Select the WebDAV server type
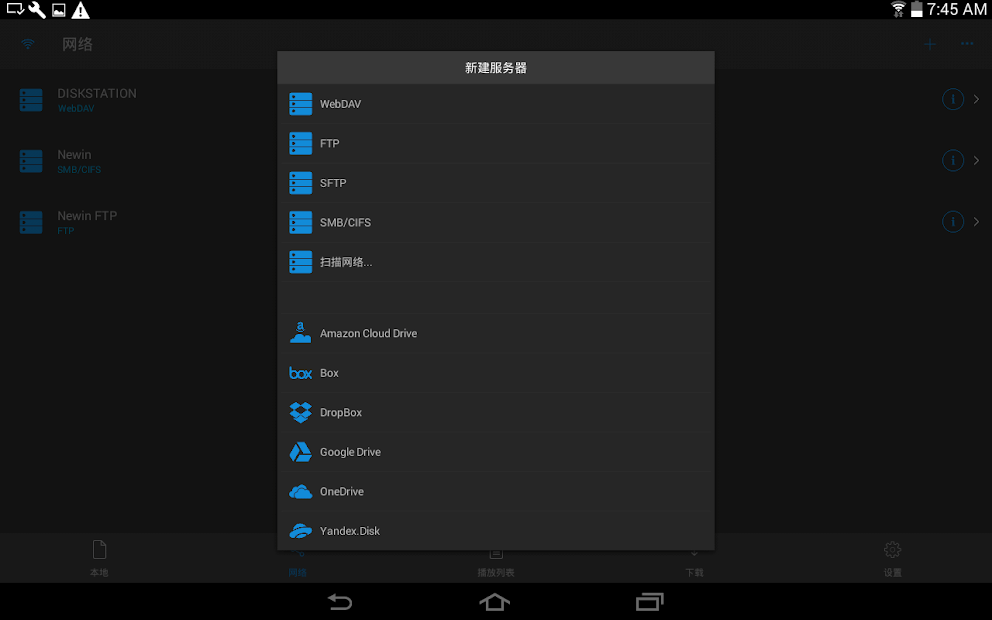 click(495, 104)
